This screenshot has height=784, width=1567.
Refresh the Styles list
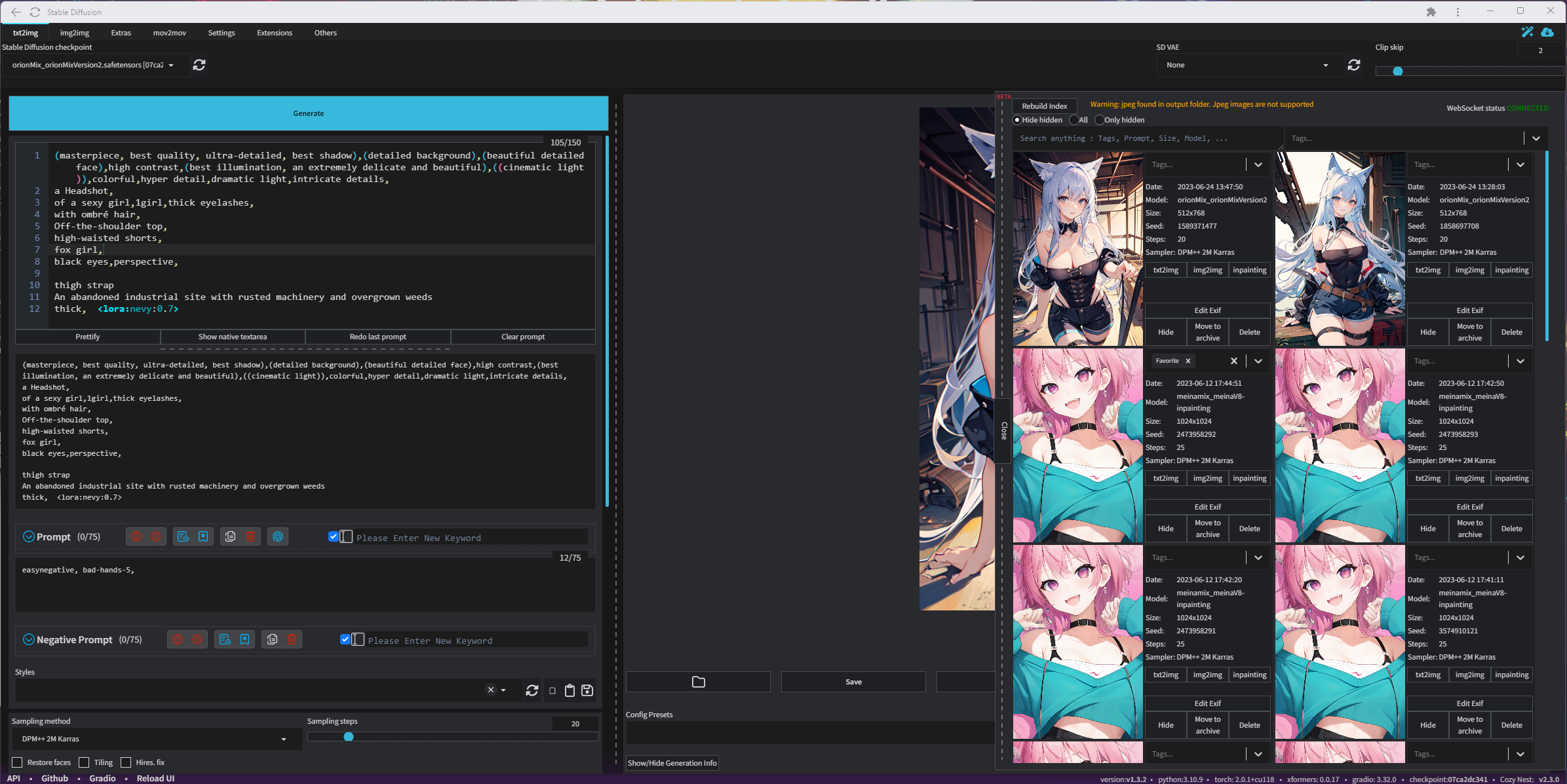[x=532, y=690]
